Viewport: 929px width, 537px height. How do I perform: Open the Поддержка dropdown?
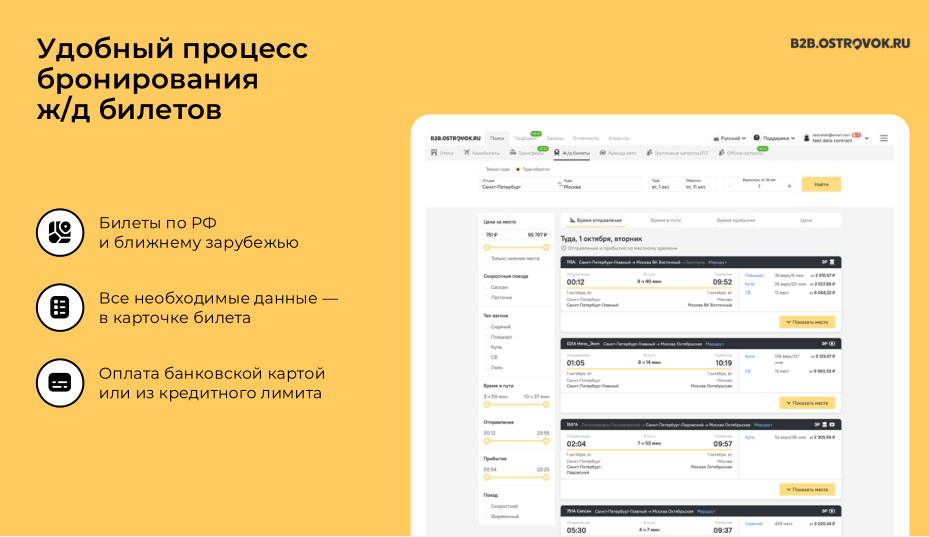(x=775, y=138)
